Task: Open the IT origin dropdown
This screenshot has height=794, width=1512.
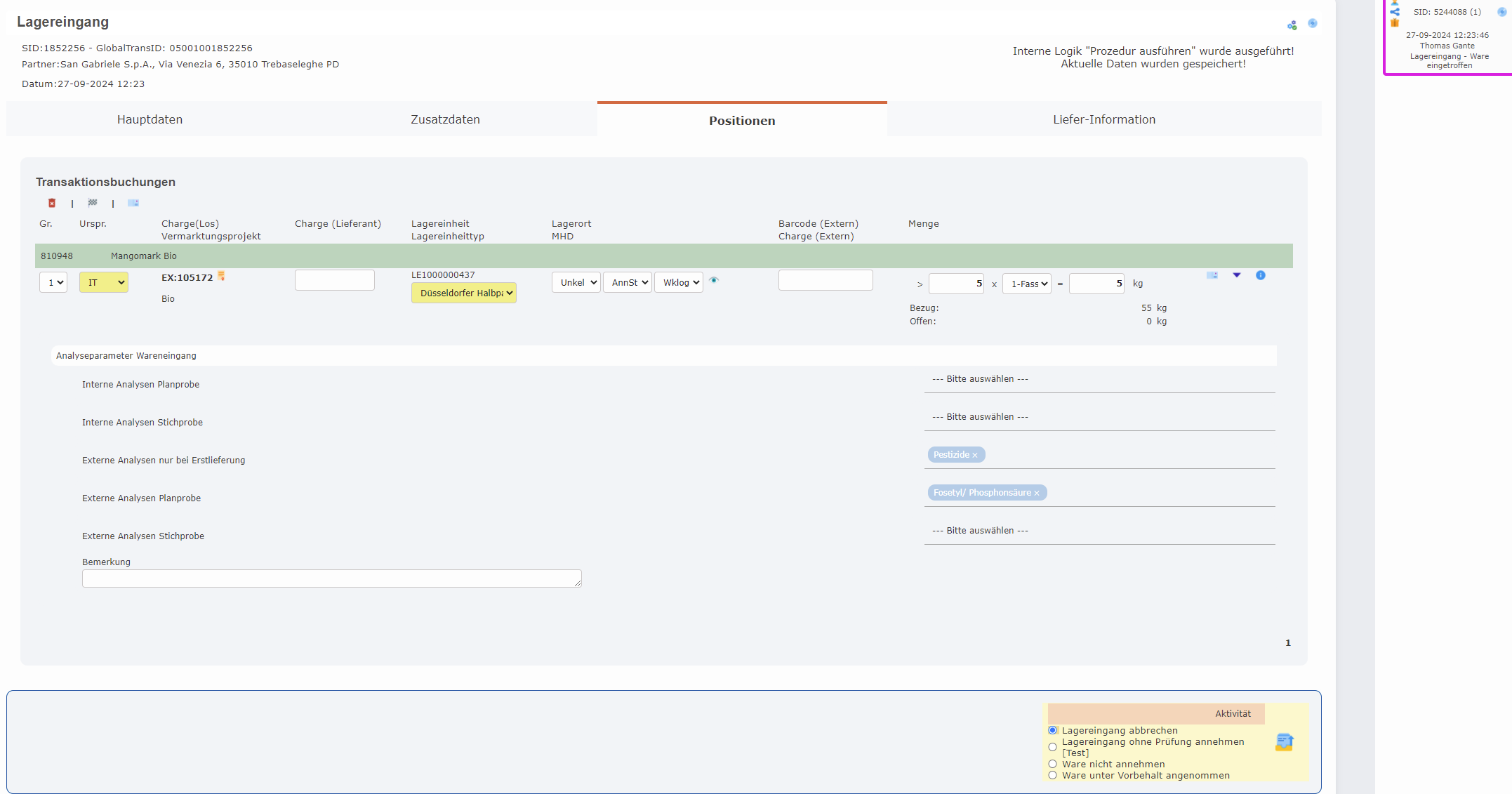Action: (x=104, y=282)
